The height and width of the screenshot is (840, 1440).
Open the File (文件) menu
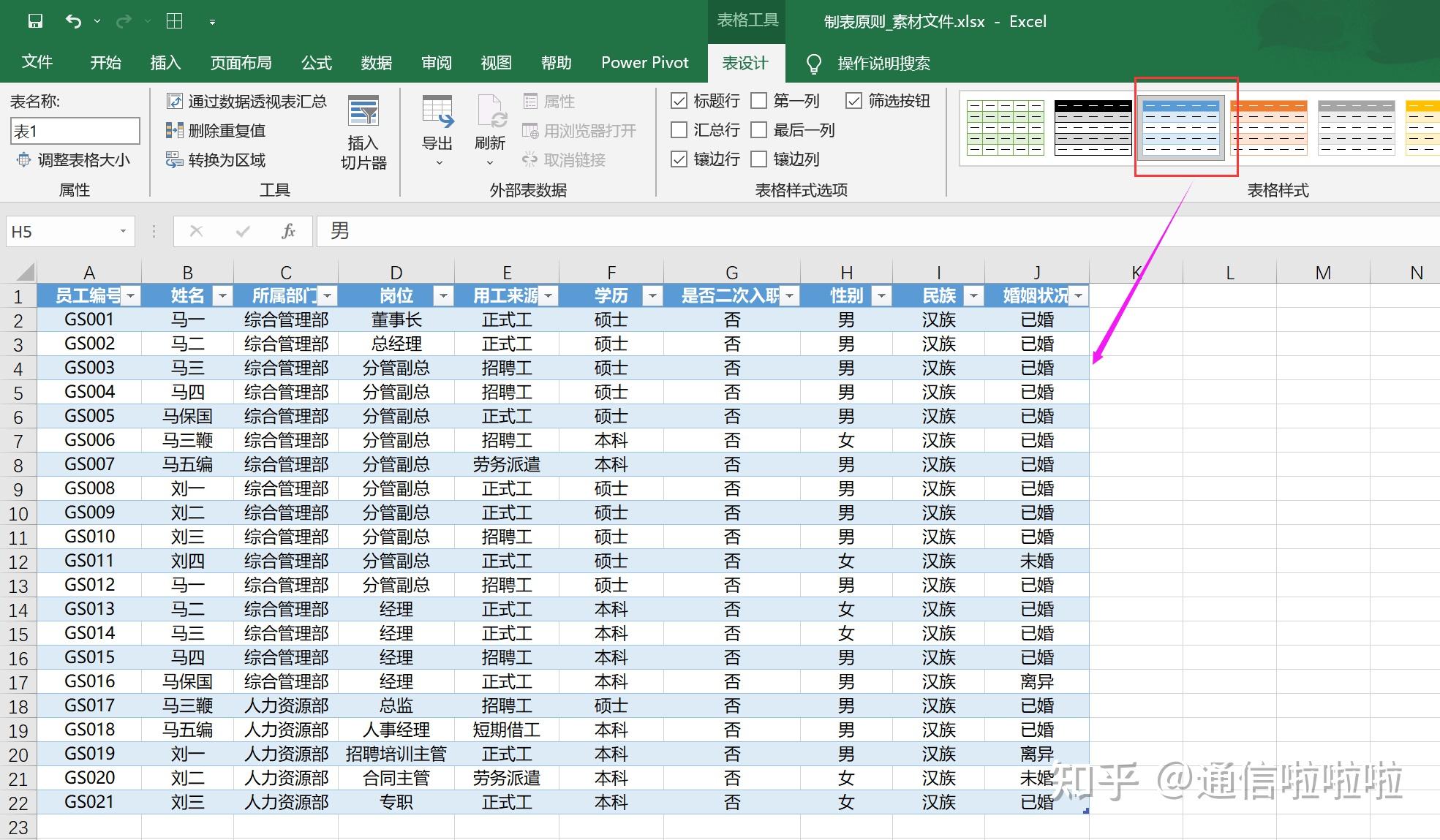click(37, 62)
